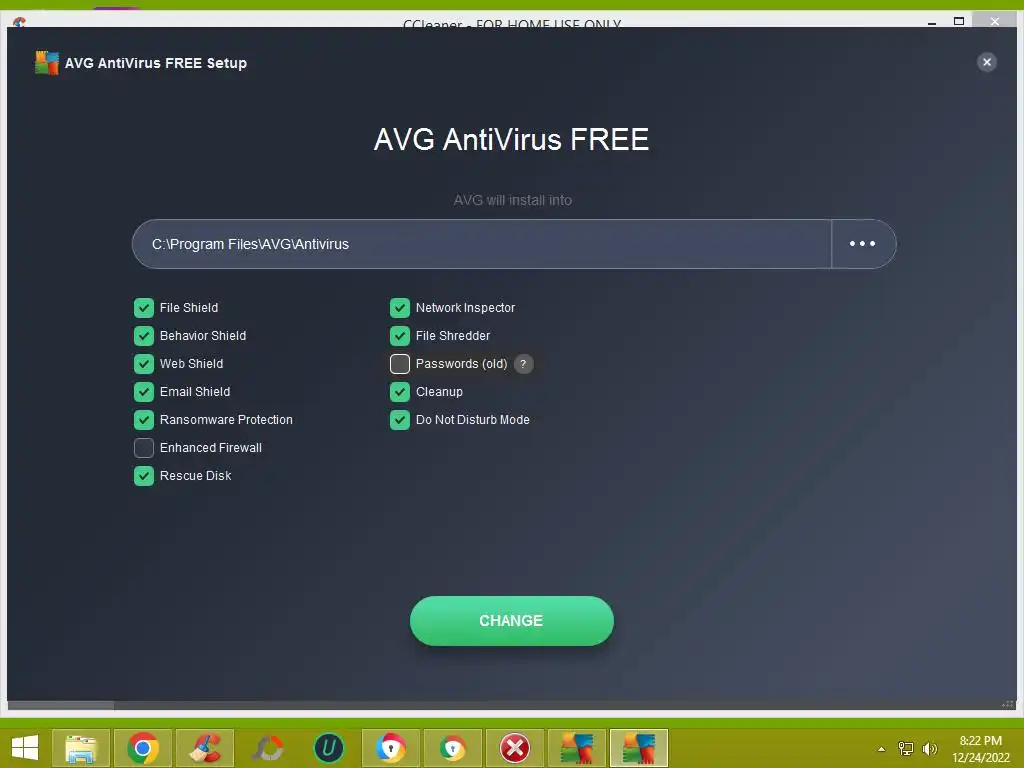1024x768 pixels.
Task: Open the Windows Start menu
Action: pos(25,748)
